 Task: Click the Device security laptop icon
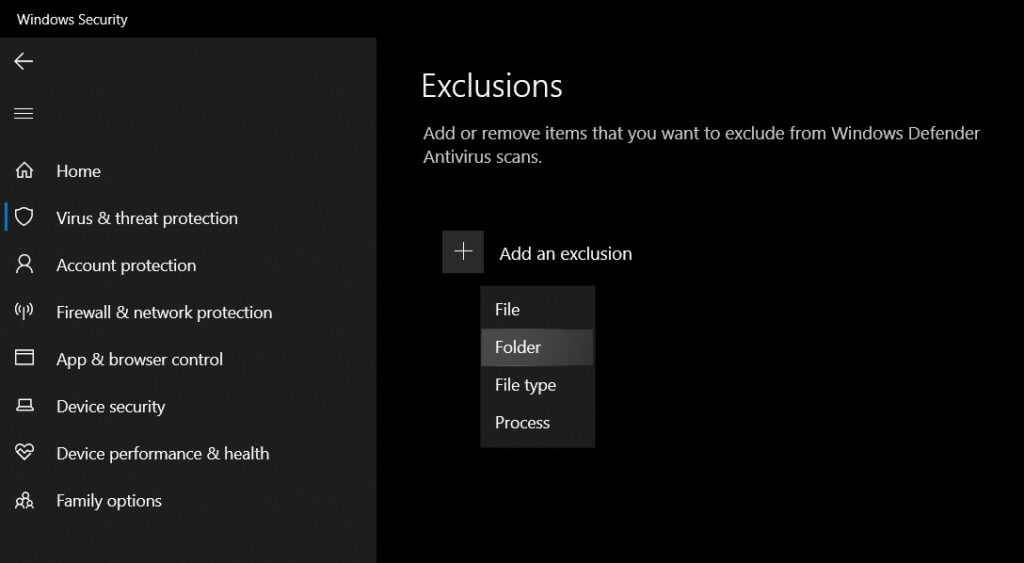pos(24,406)
